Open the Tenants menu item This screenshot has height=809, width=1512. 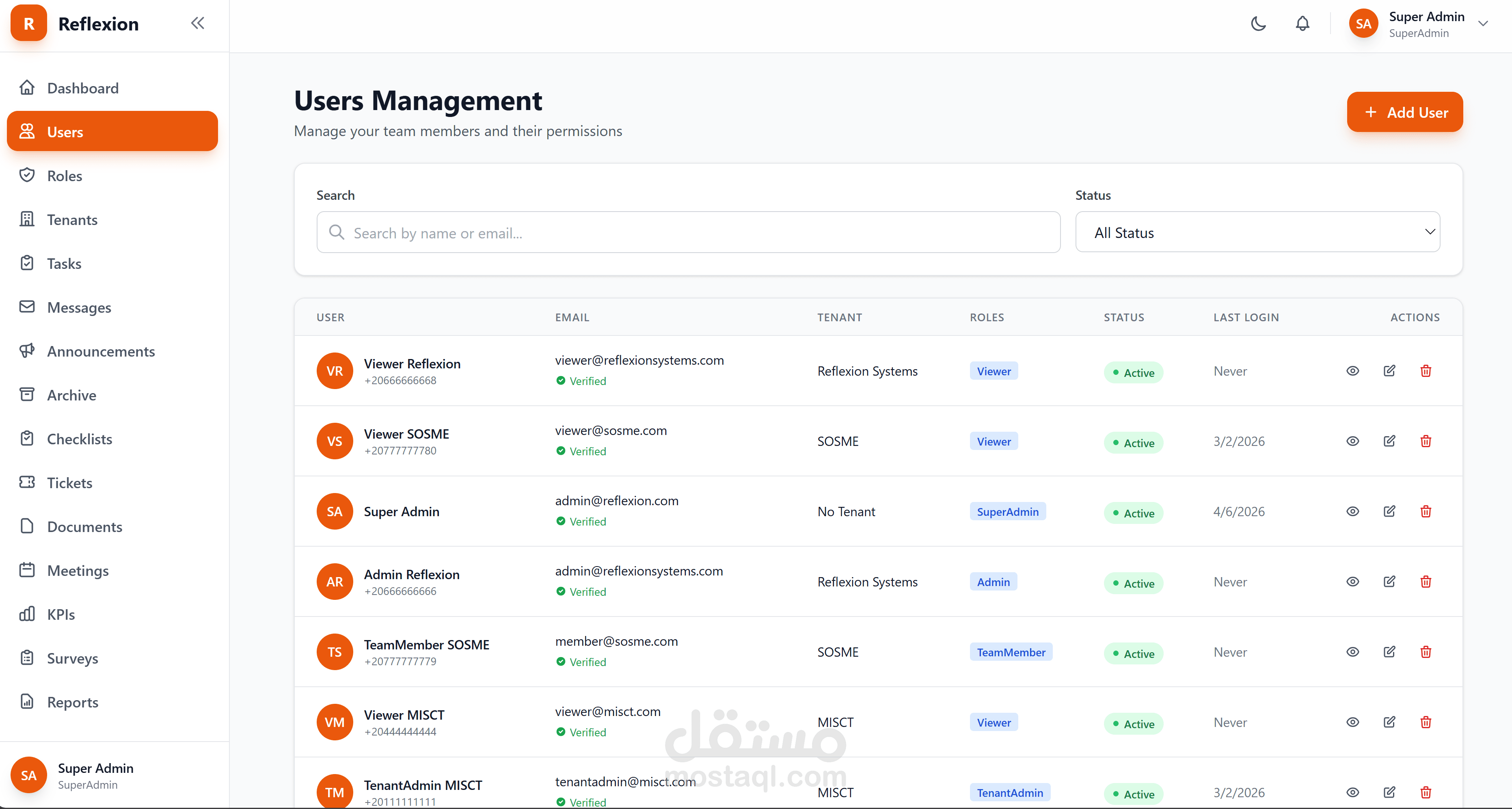click(71, 220)
